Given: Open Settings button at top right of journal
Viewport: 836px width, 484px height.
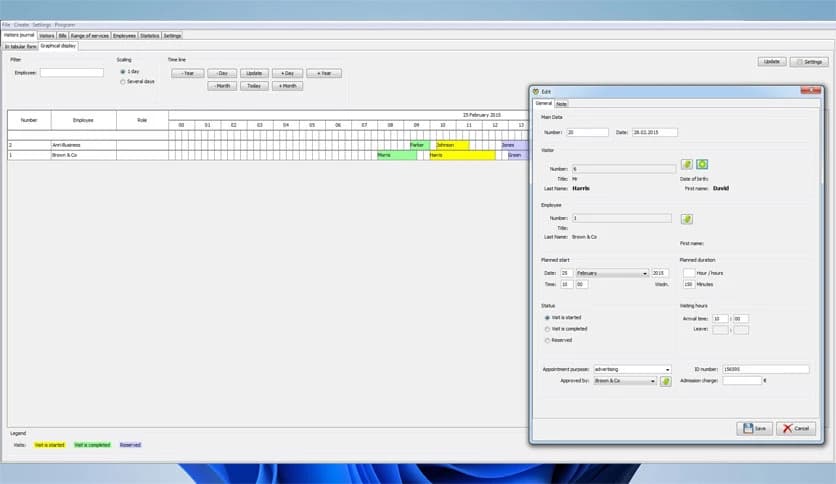Looking at the screenshot, I should point(809,61).
